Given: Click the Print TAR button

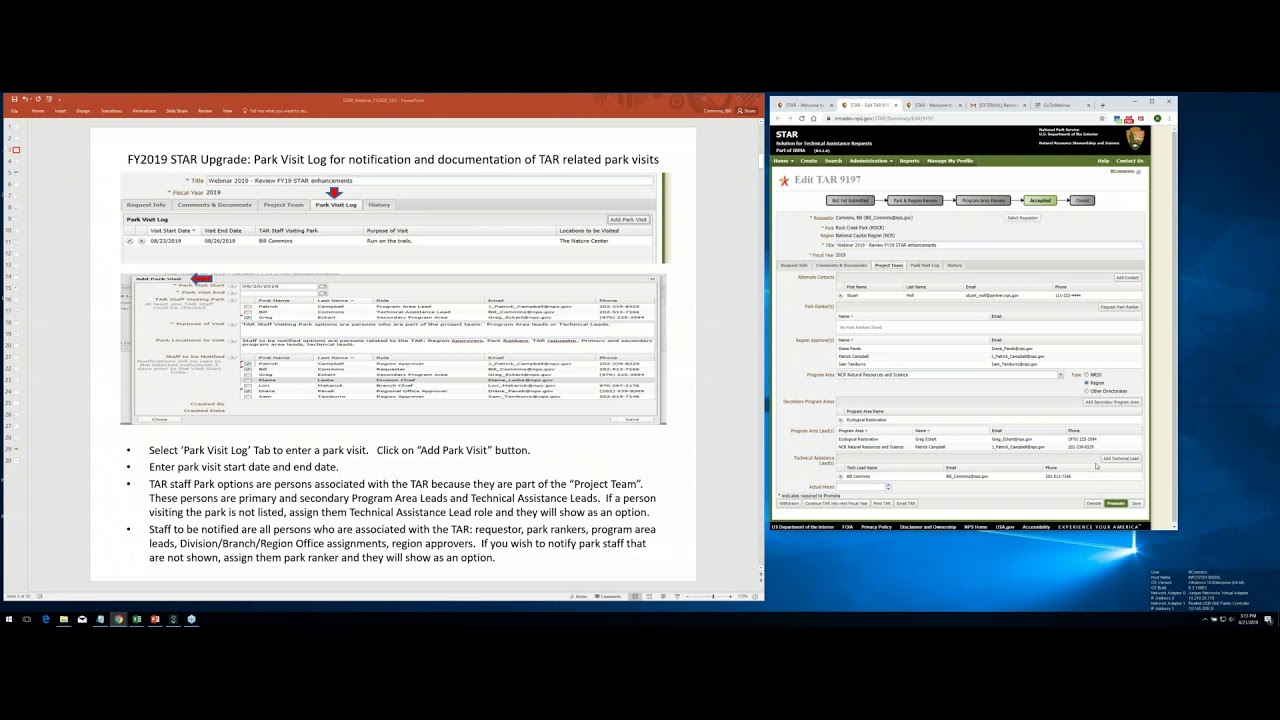Looking at the screenshot, I should 882,503.
